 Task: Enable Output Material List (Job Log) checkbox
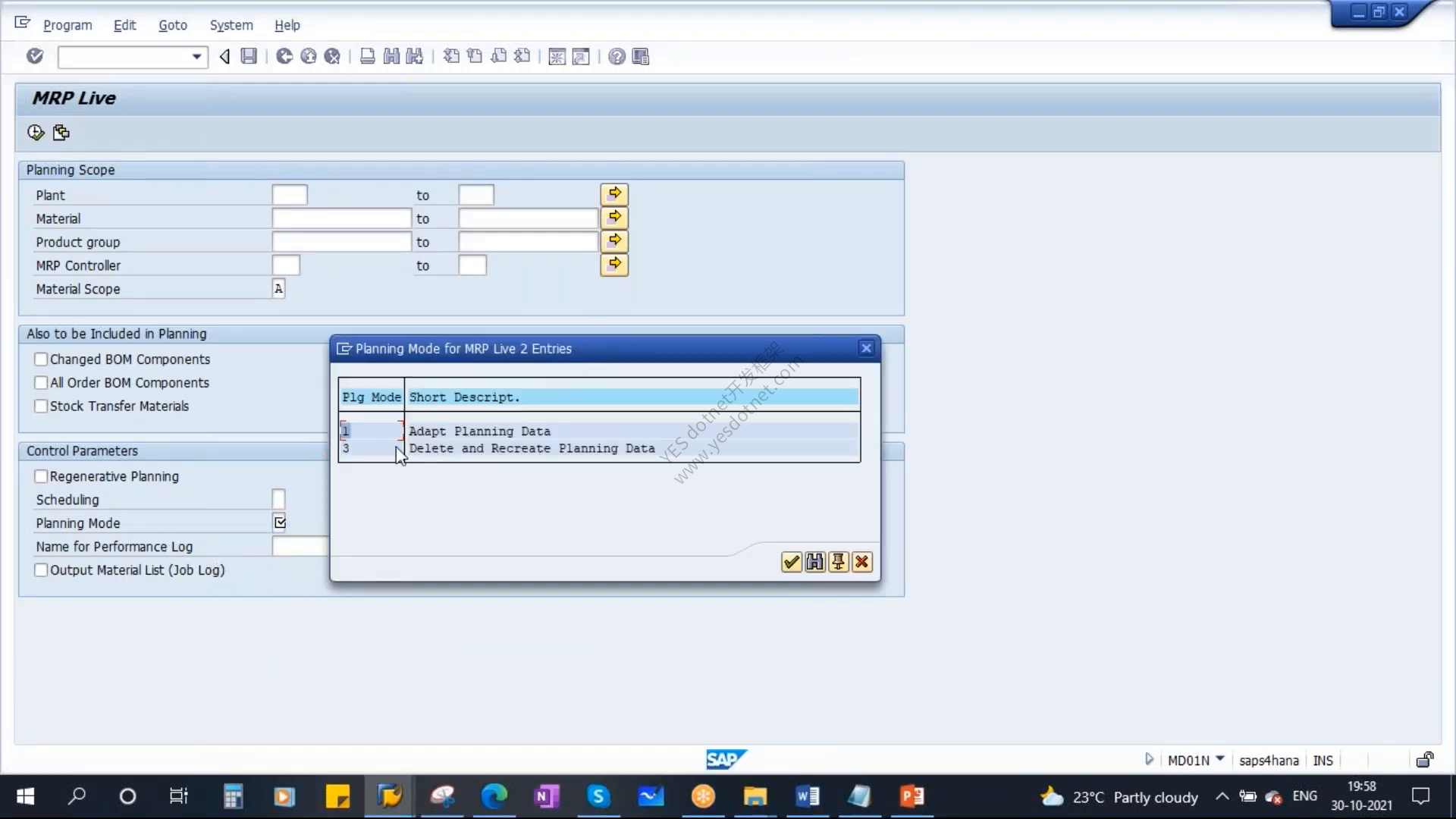tap(41, 570)
